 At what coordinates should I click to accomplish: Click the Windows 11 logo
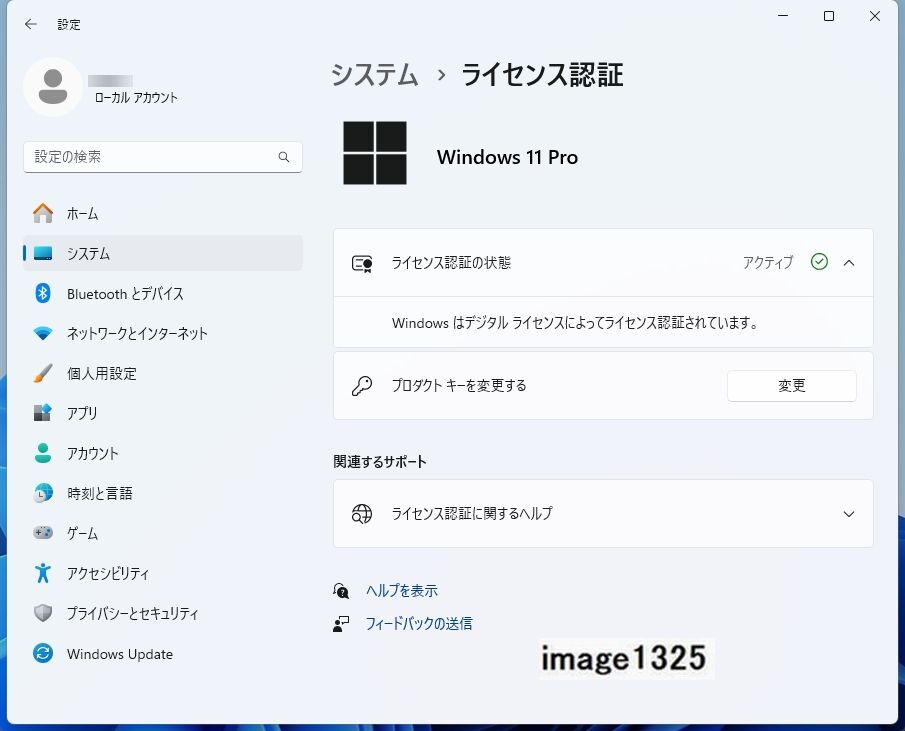point(375,153)
